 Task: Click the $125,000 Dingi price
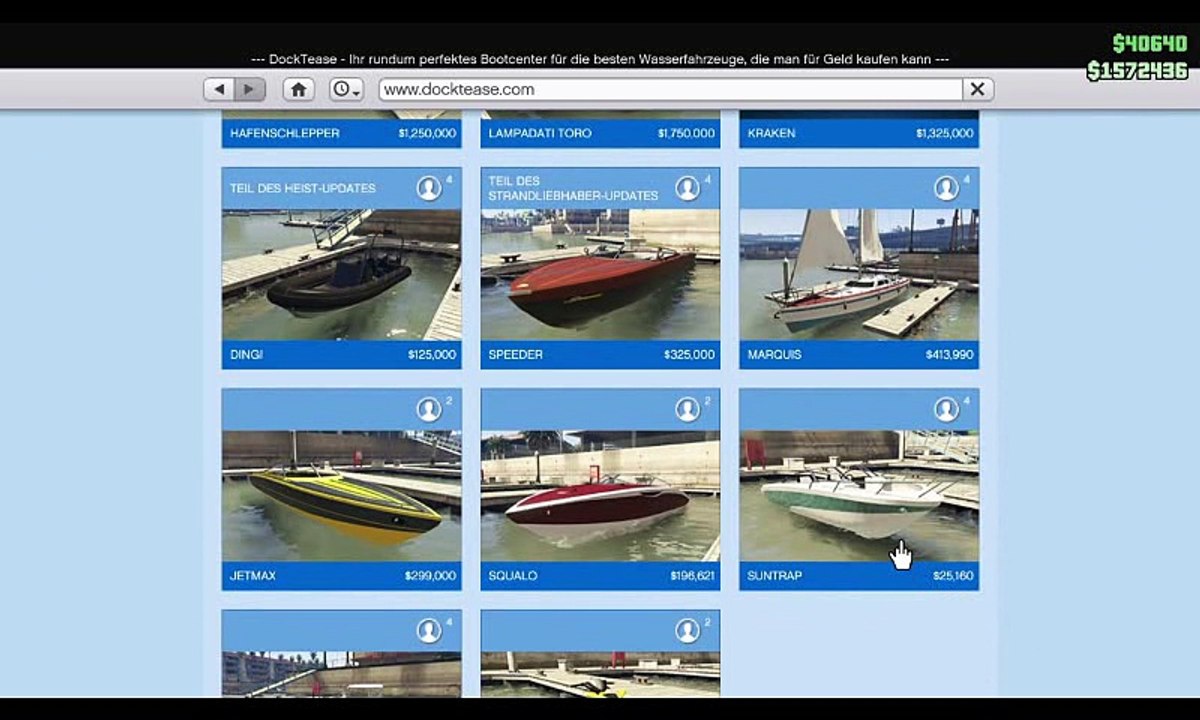coord(431,355)
